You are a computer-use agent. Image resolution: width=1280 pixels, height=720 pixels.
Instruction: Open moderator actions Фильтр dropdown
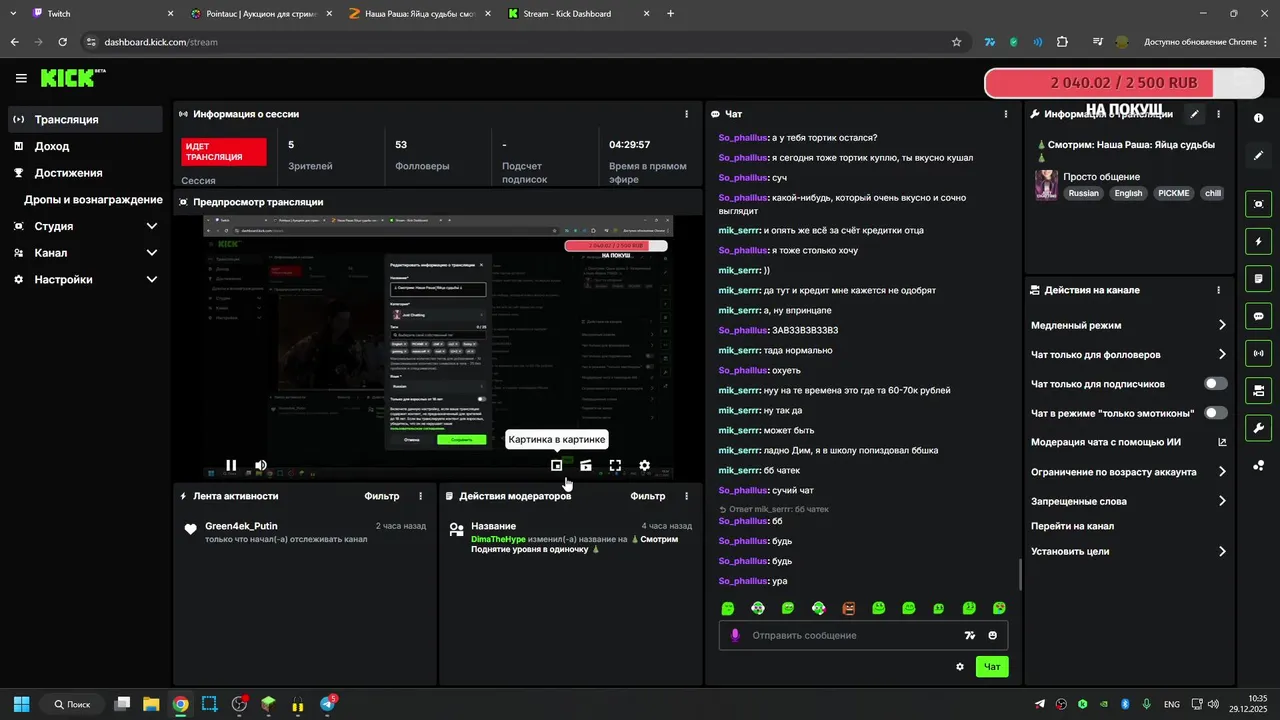click(x=647, y=496)
